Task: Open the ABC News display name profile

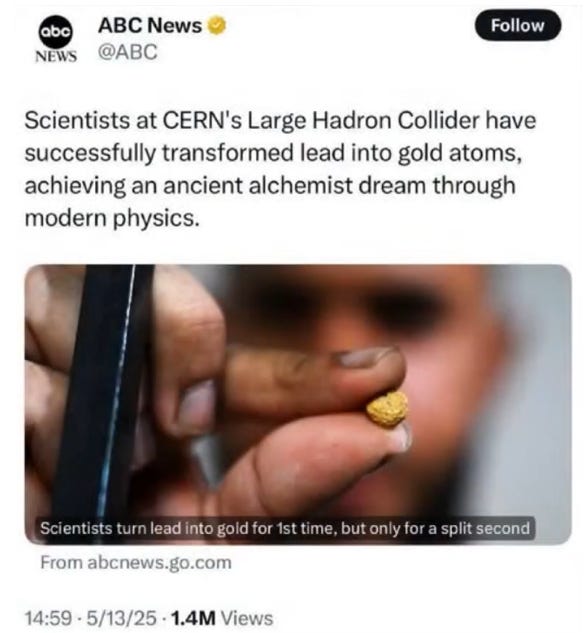Action: 150,25
